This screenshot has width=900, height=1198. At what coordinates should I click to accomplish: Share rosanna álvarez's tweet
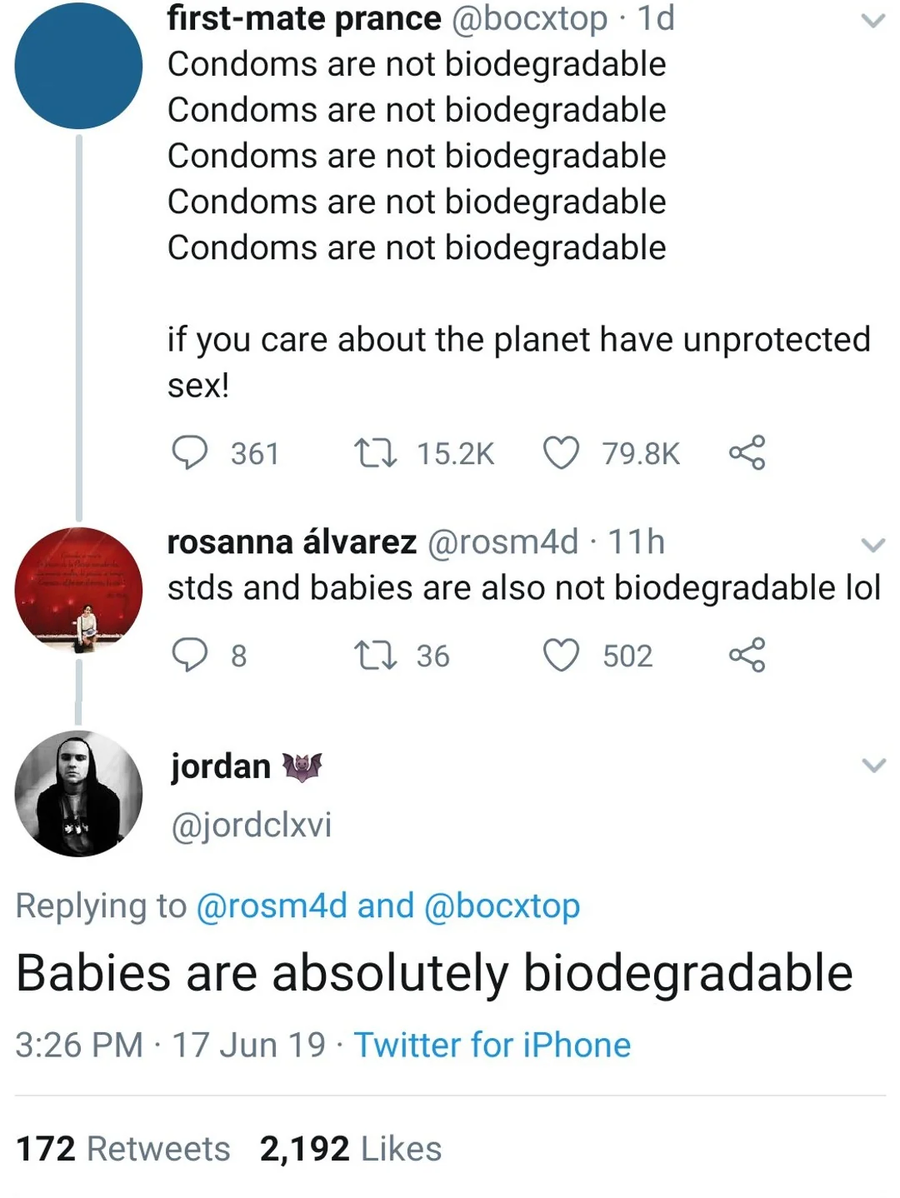coord(746,655)
